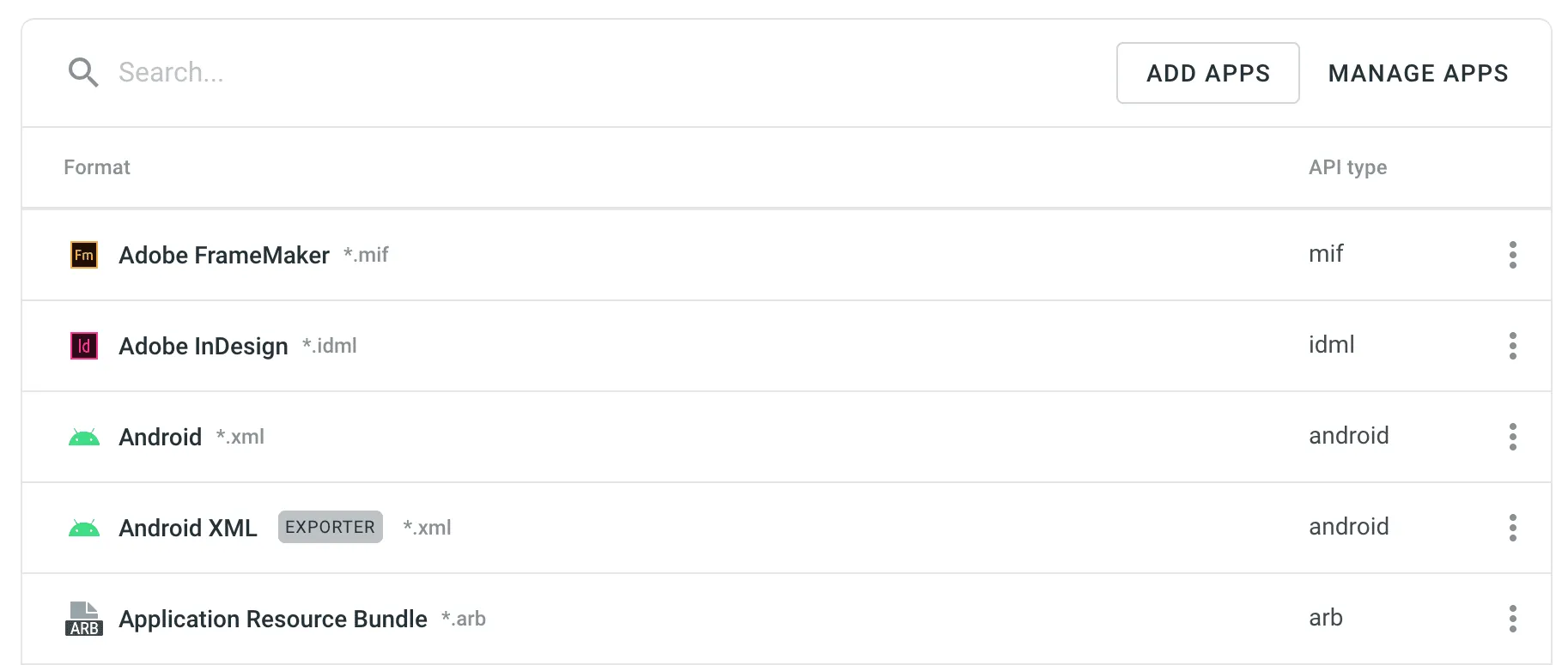Focus the Search input field
This screenshot has height=665, width=1568.
point(515,73)
